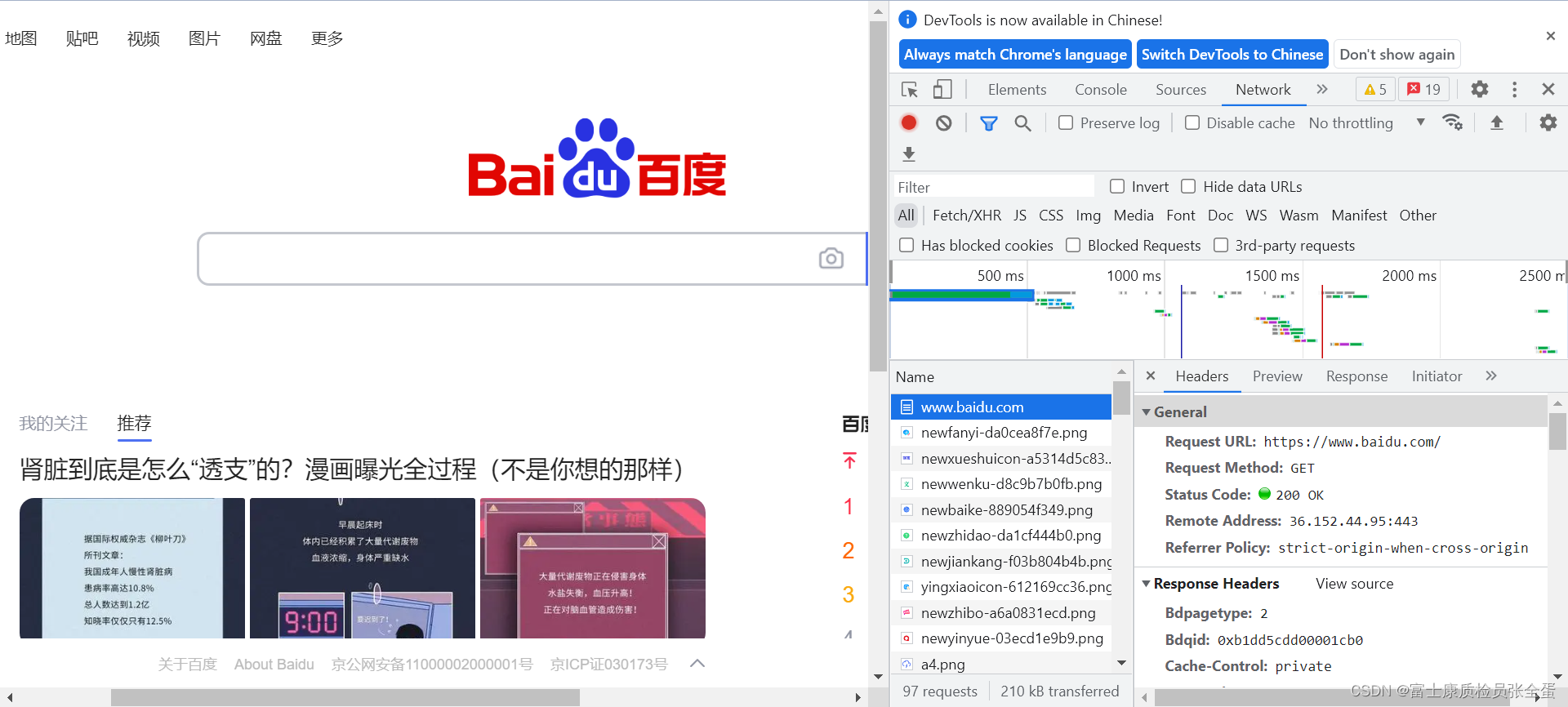Click the page vertical scrollbar thumb
Image resolution: width=1568 pixels, height=707 pixels.
point(878,196)
